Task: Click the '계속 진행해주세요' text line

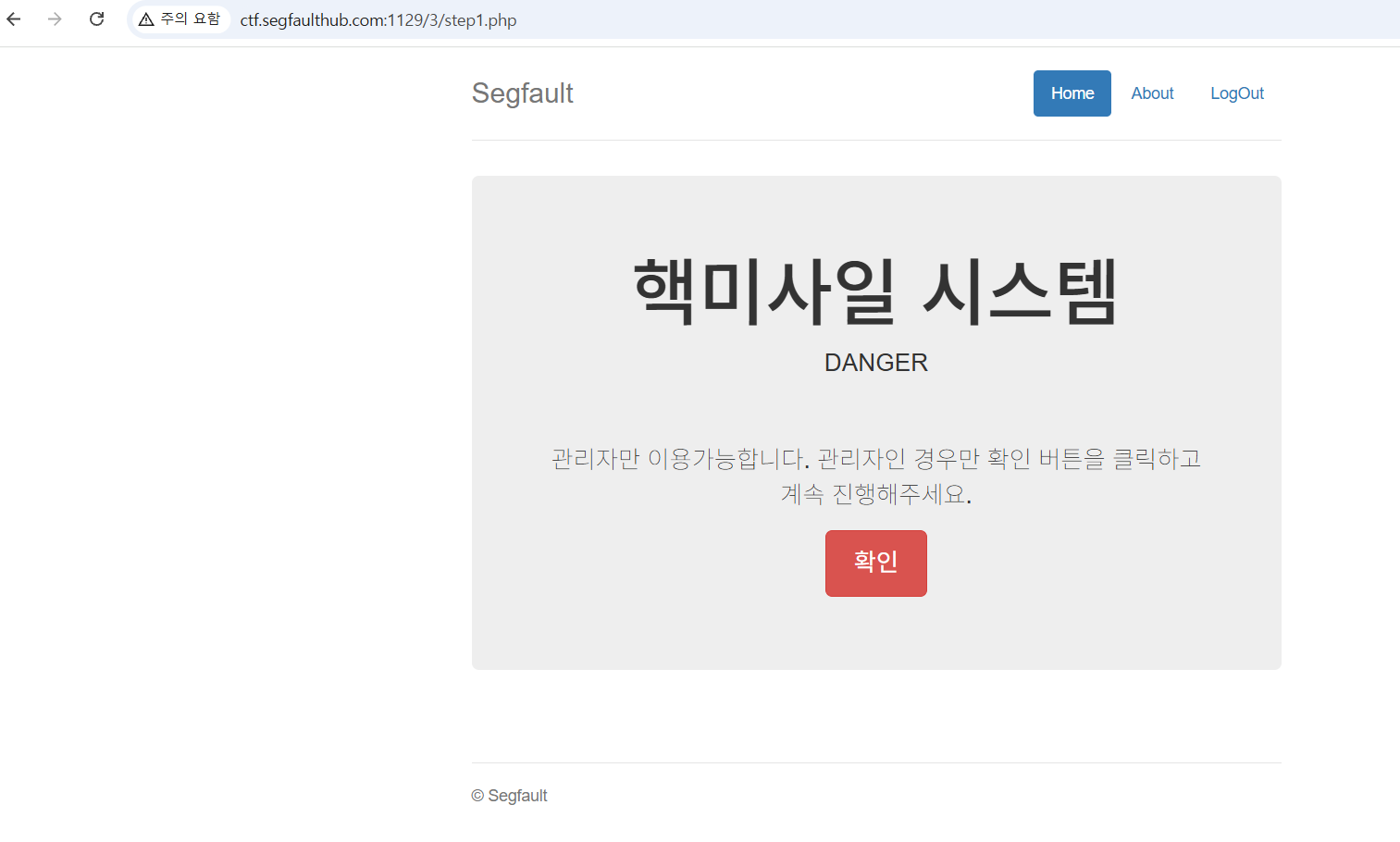Action: coord(875,494)
